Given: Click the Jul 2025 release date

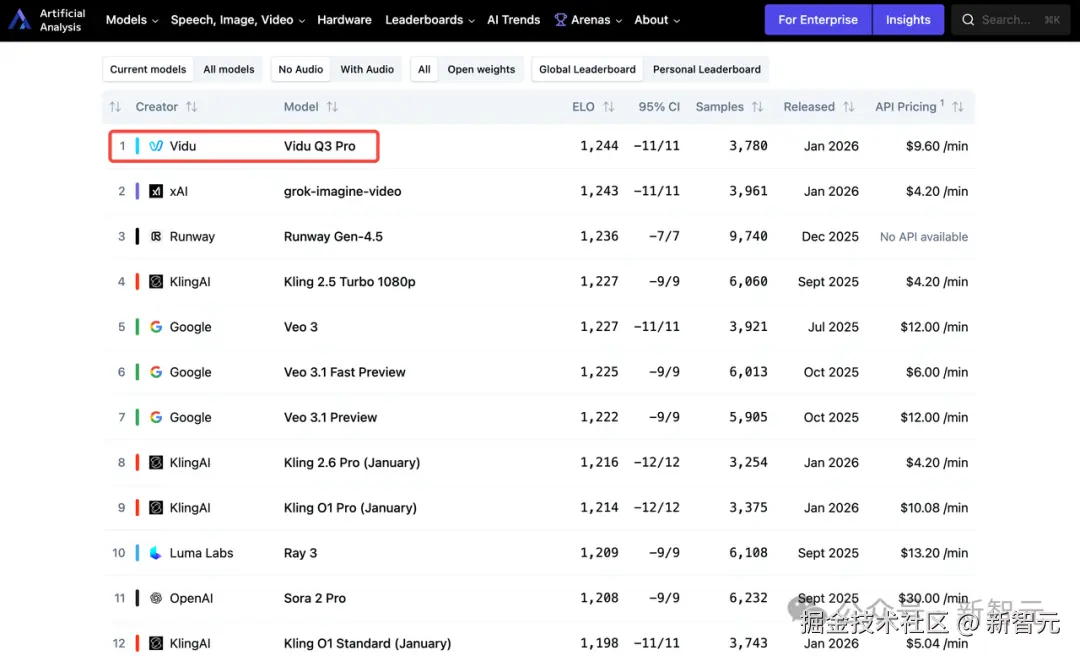Looking at the screenshot, I should tap(833, 327).
